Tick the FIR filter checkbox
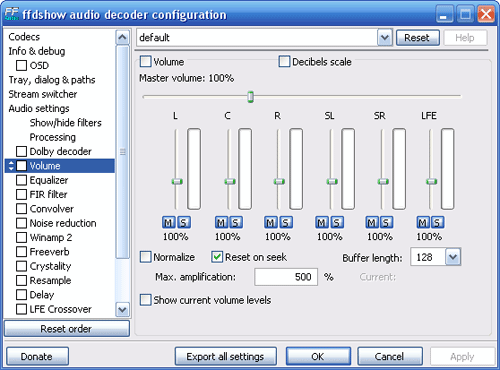This screenshot has width=500, height=370. [21, 194]
